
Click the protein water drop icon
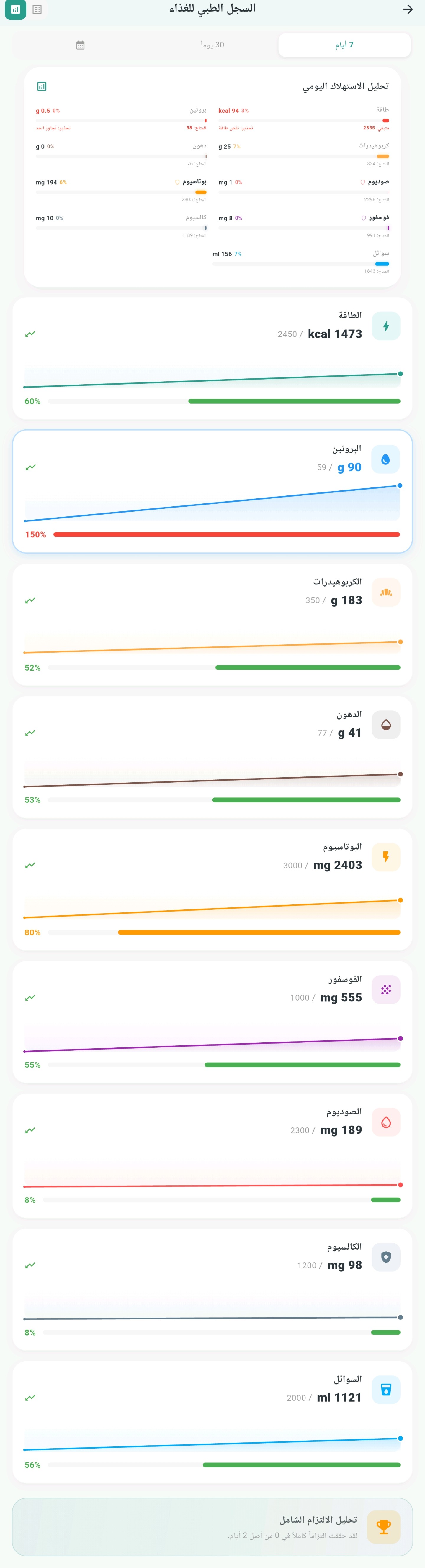(386, 459)
